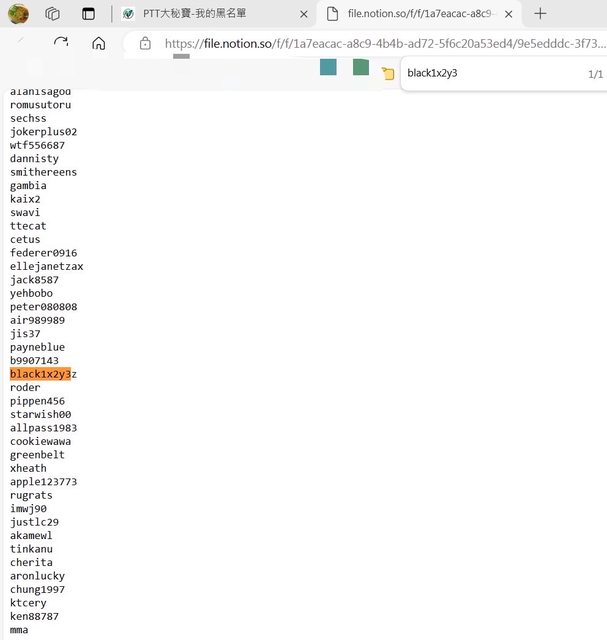Open the Workspaces icon
This screenshot has height=640, width=607.
coord(53,14)
